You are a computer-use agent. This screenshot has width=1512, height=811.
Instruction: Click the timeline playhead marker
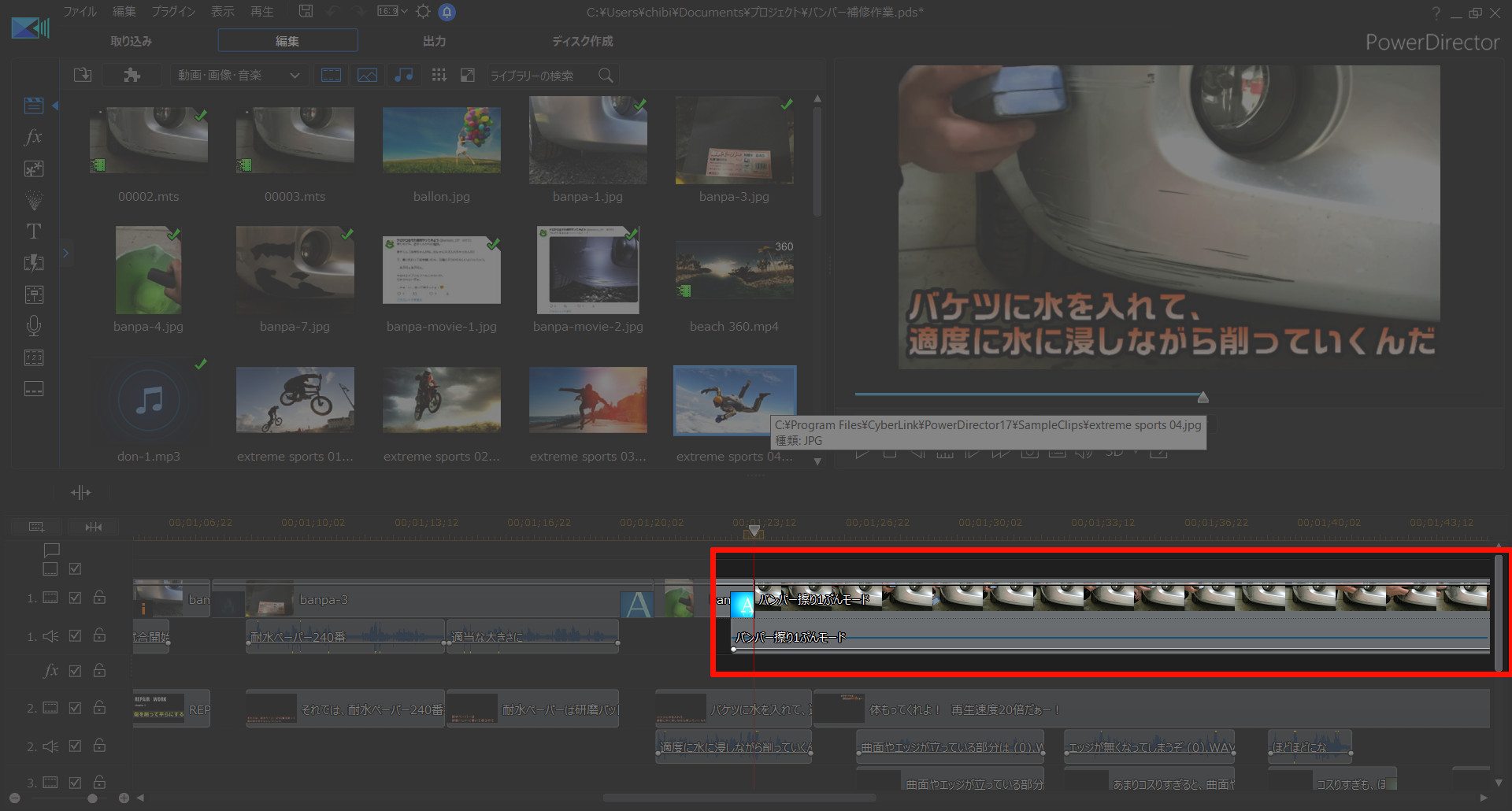point(754,531)
